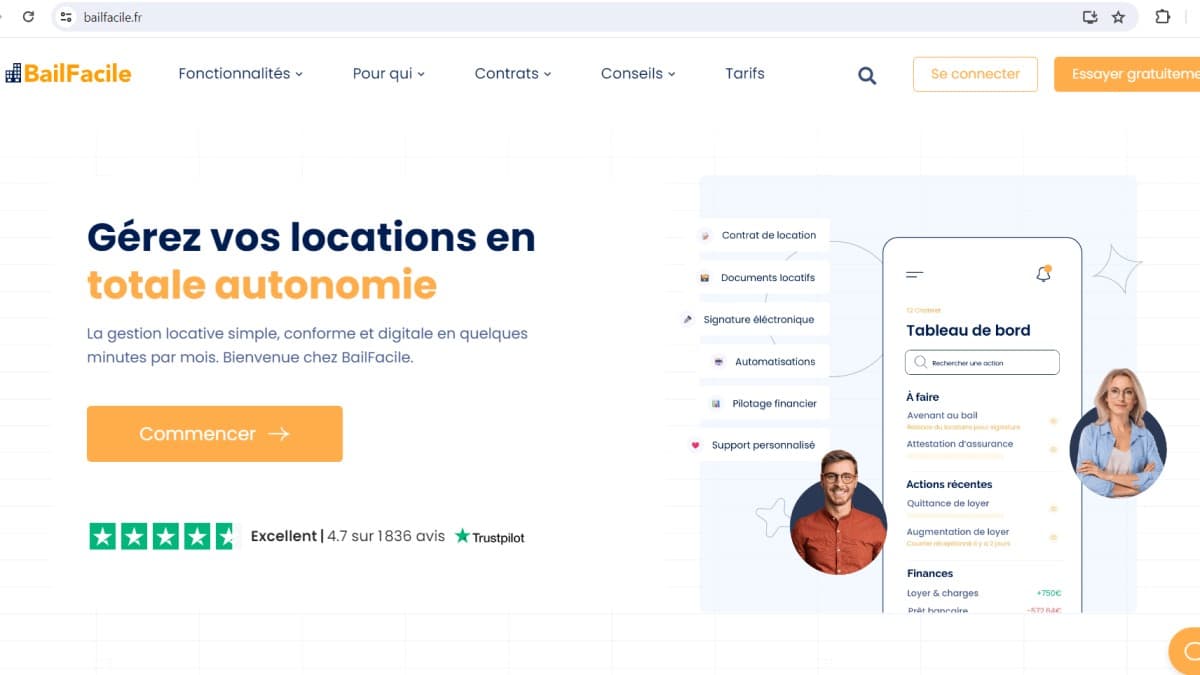Reload the page with the refresh icon
The height and width of the screenshot is (675, 1200).
(28, 17)
